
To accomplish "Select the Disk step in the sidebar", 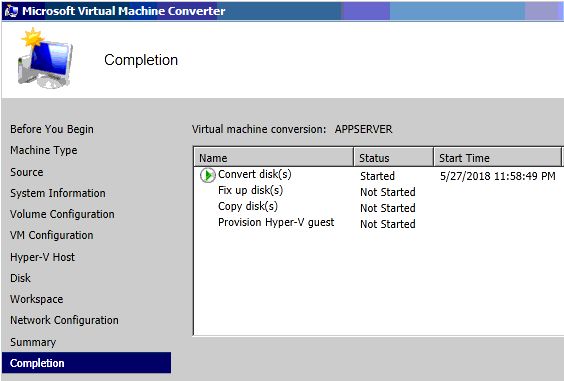I will pyautogui.click(x=21, y=278).
